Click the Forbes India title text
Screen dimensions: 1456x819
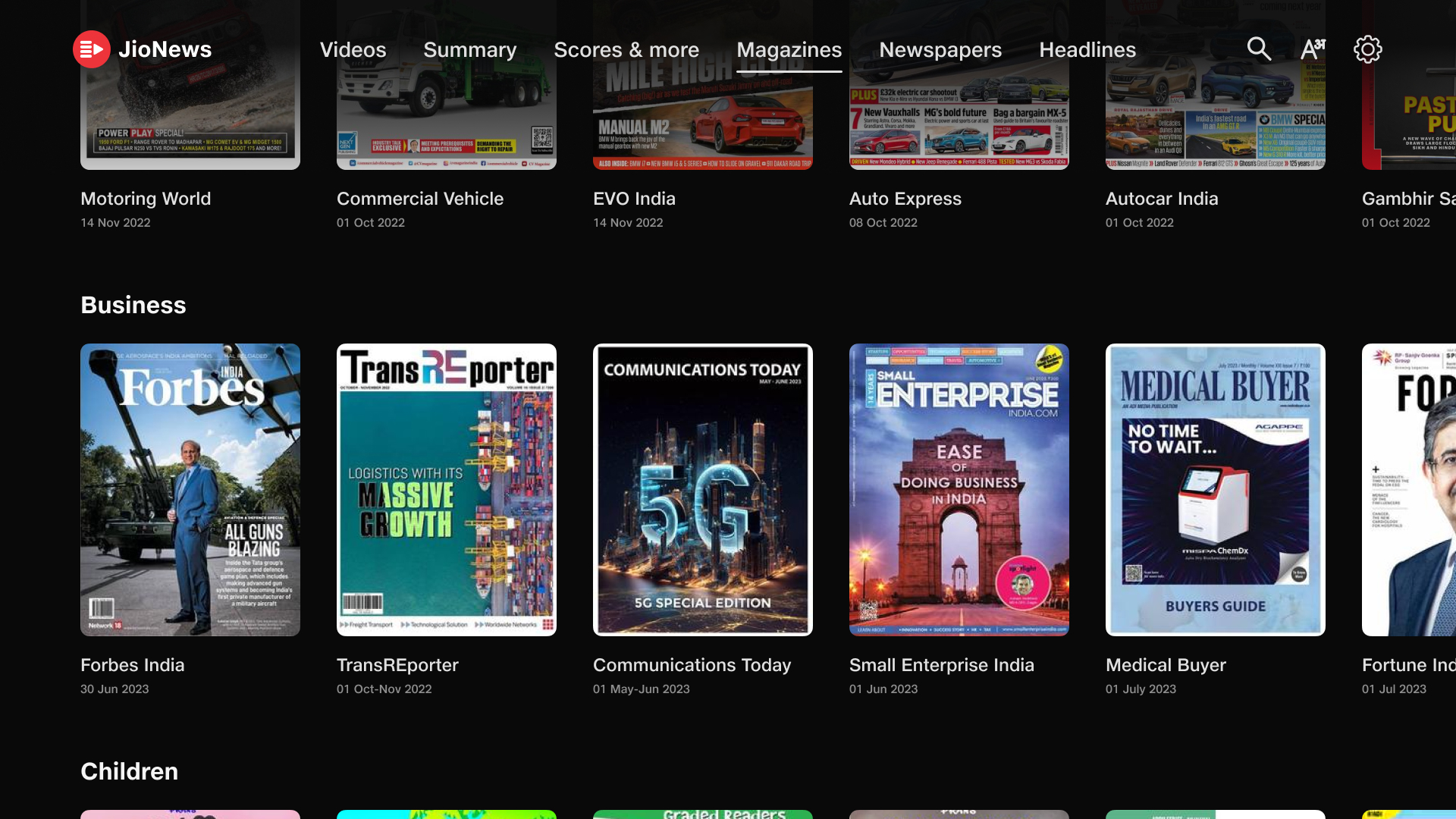point(133,665)
